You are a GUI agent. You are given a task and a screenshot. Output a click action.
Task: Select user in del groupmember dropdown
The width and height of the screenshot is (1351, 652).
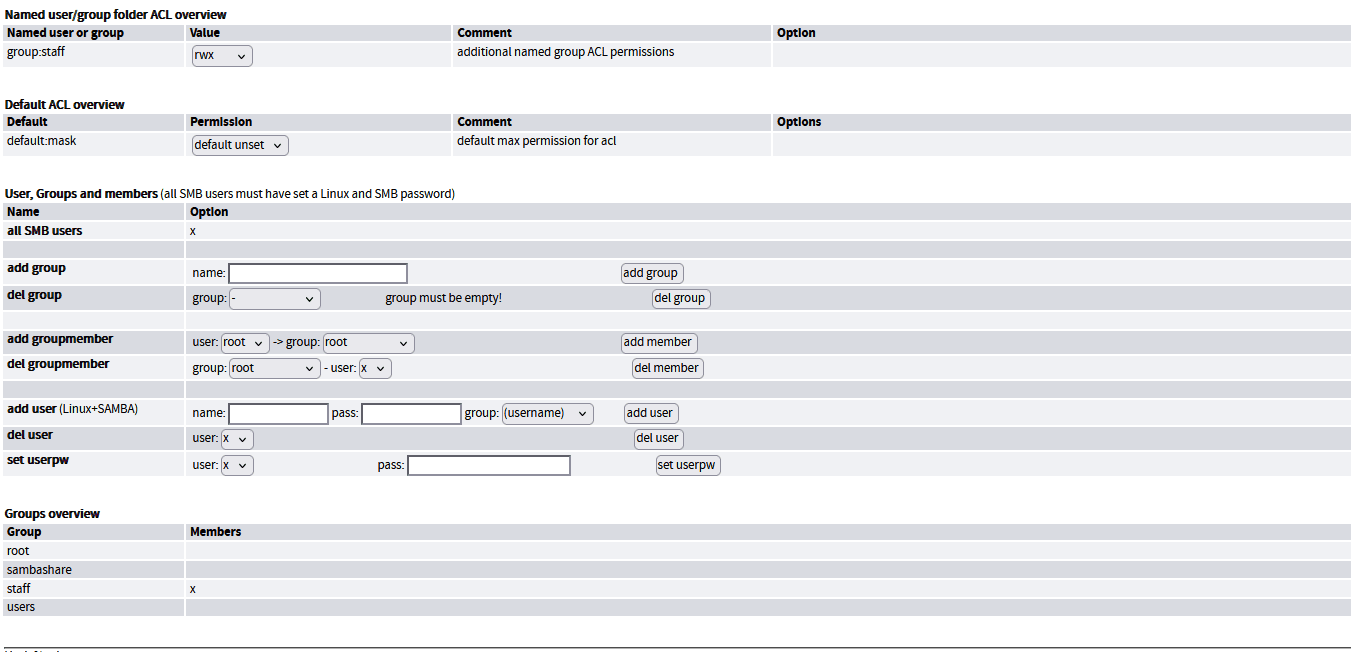(x=375, y=368)
